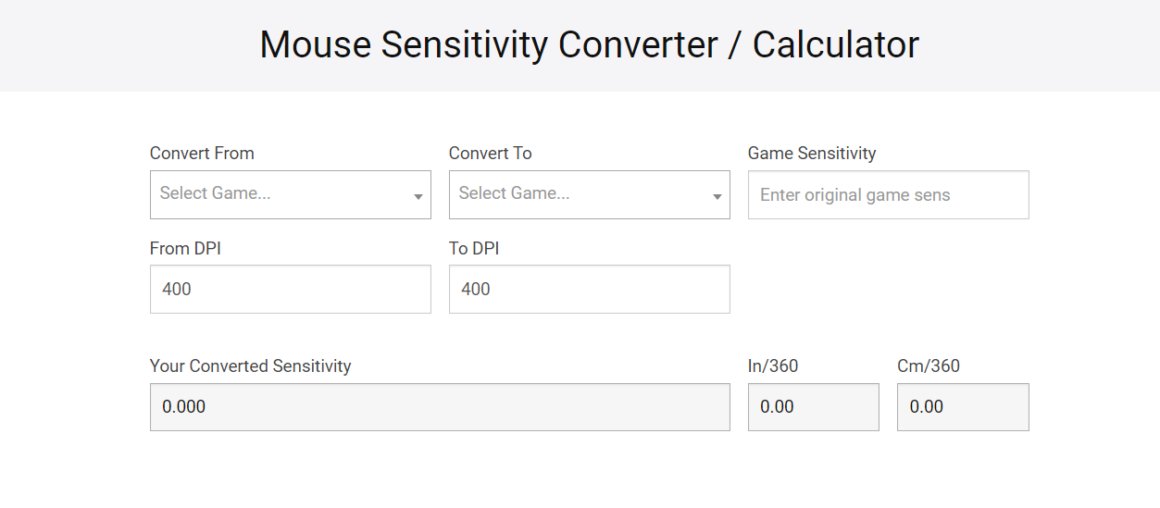This screenshot has height=508, width=1160.
Task: Select the Your Converted Sensitivity output field
Action: pyautogui.click(x=440, y=407)
